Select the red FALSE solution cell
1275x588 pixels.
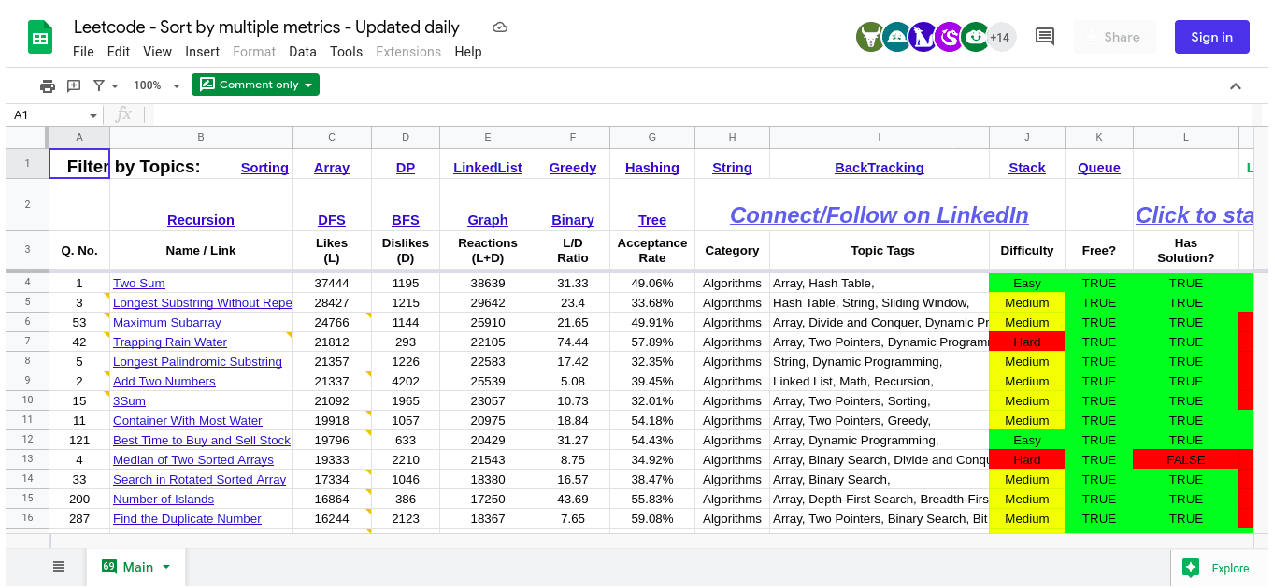click(x=1185, y=460)
